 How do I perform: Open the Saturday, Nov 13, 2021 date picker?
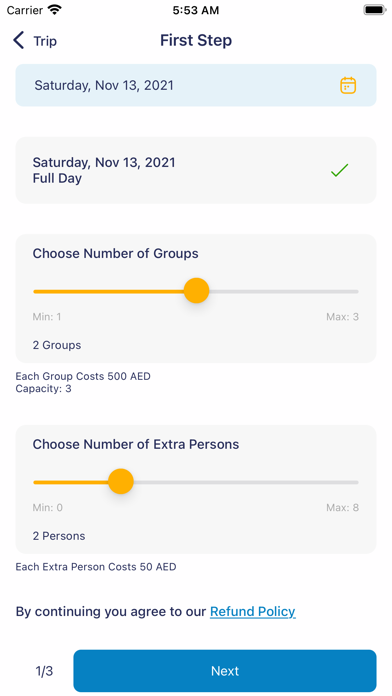tap(196, 85)
